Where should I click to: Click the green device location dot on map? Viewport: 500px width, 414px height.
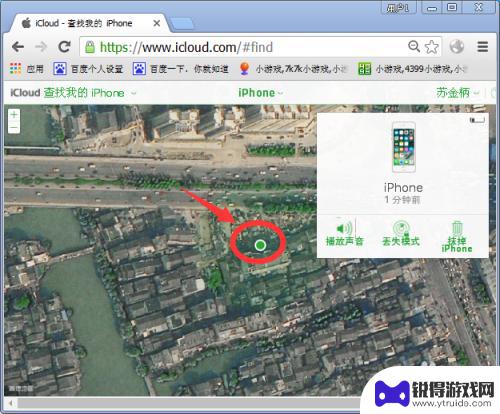(260, 246)
